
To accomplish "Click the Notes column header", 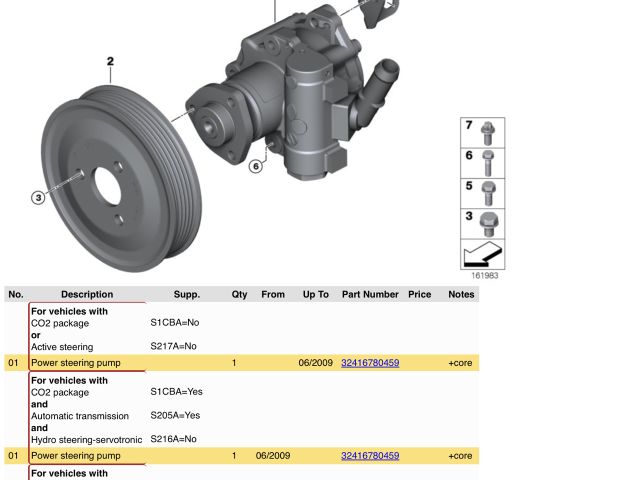I will click(x=461, y=295).
